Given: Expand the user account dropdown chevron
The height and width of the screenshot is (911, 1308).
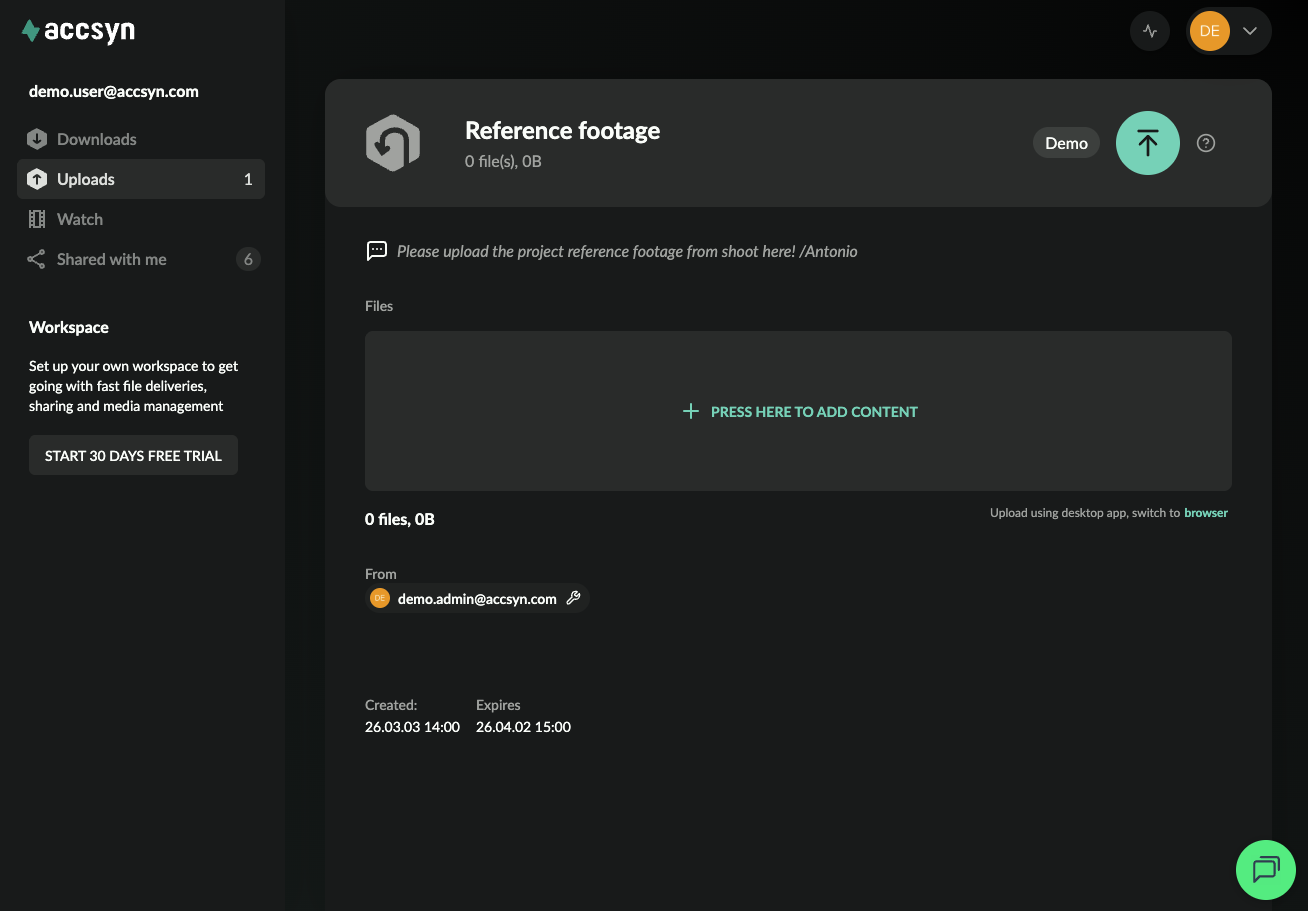Looking at the screenshot, I should click(1250, 31).
